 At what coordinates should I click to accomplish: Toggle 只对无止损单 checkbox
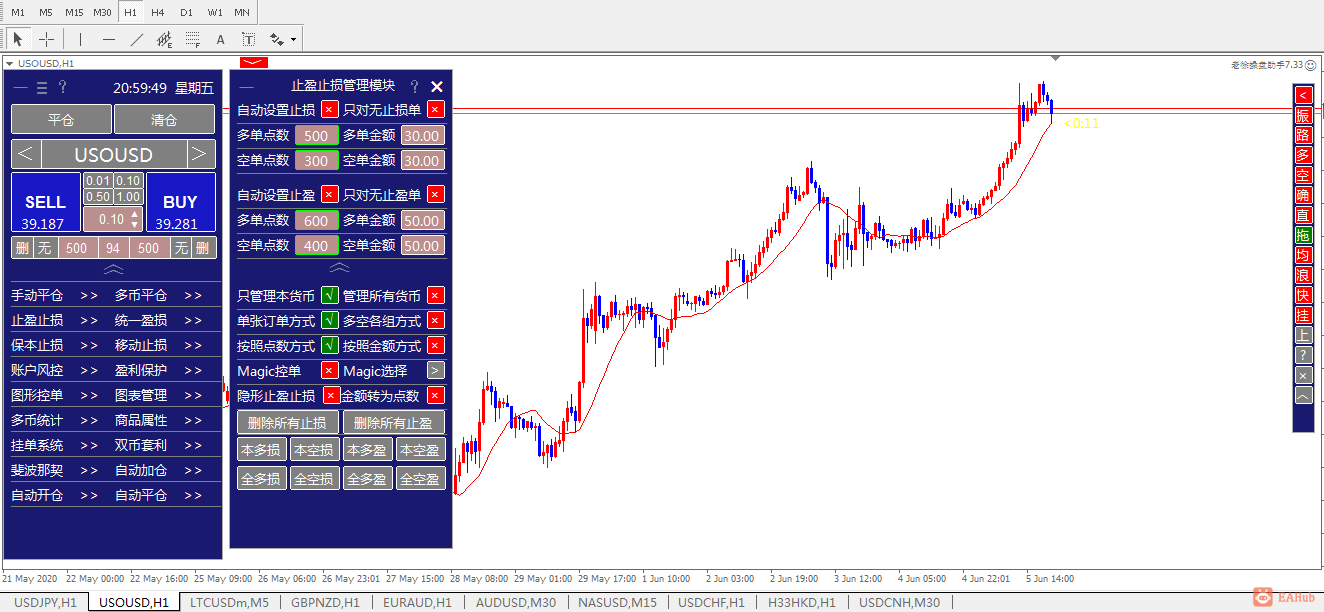436,110
